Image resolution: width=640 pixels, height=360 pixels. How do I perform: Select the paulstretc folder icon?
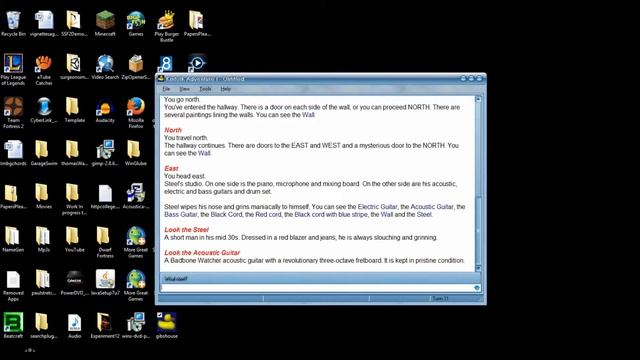coord(44,283)
